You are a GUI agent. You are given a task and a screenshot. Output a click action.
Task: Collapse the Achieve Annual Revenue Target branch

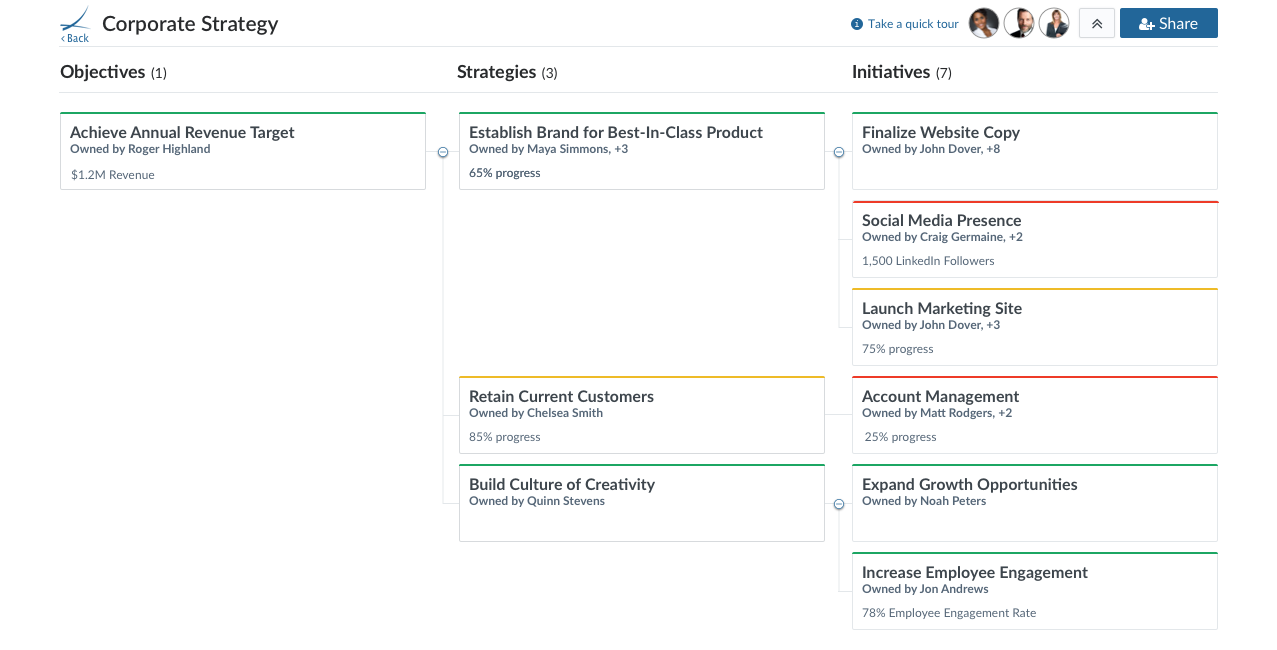coord(443,152)
